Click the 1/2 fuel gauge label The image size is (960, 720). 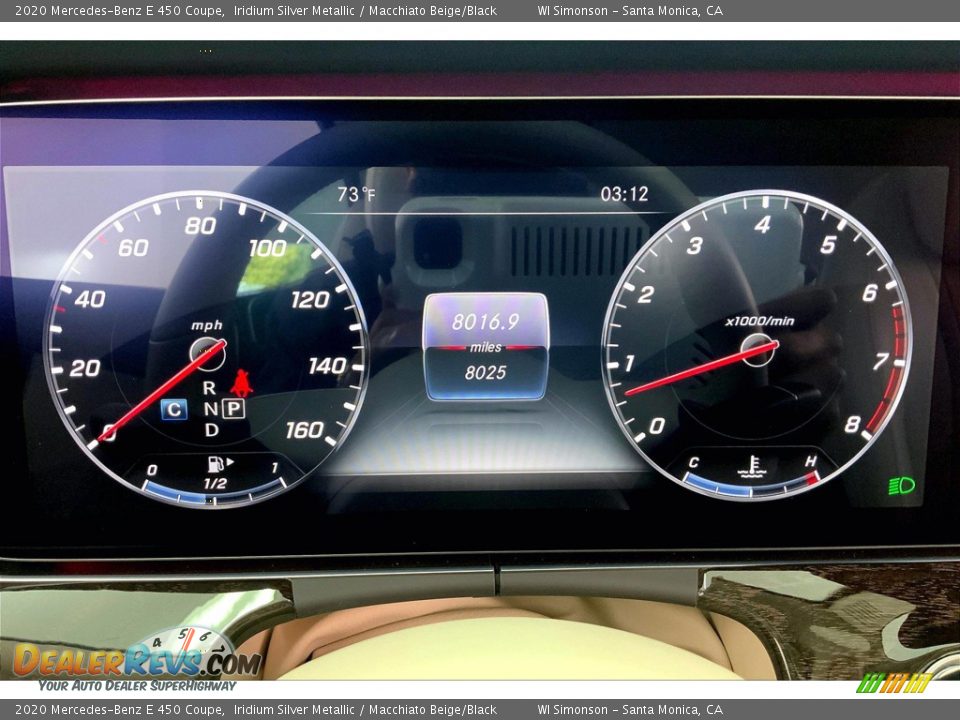coord(215,483)
